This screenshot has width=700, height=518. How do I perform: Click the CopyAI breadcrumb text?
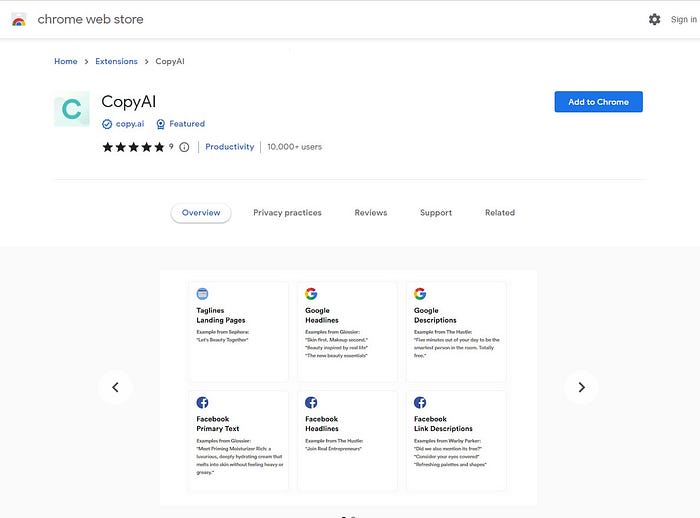pos(170,62)
